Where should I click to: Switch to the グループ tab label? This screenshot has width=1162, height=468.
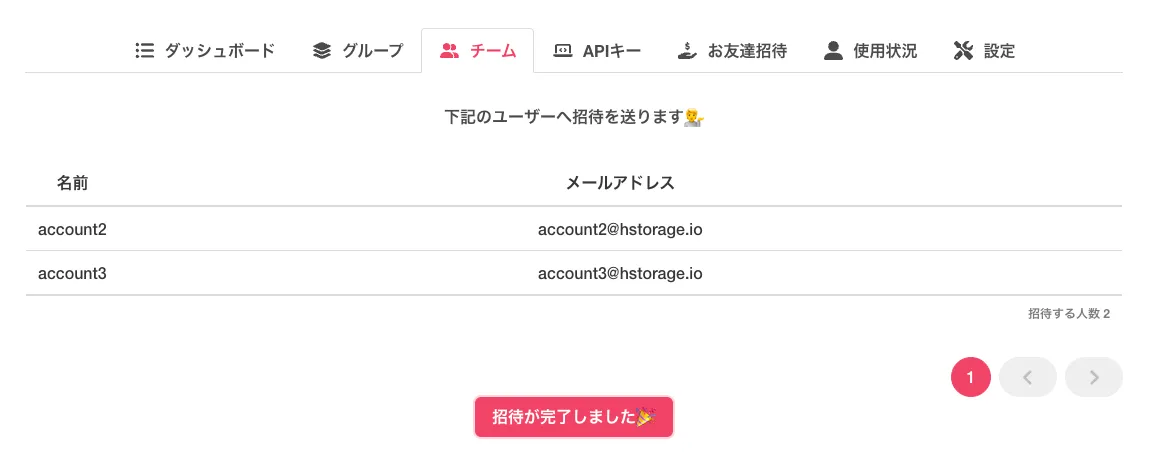[x=372, y=50]
